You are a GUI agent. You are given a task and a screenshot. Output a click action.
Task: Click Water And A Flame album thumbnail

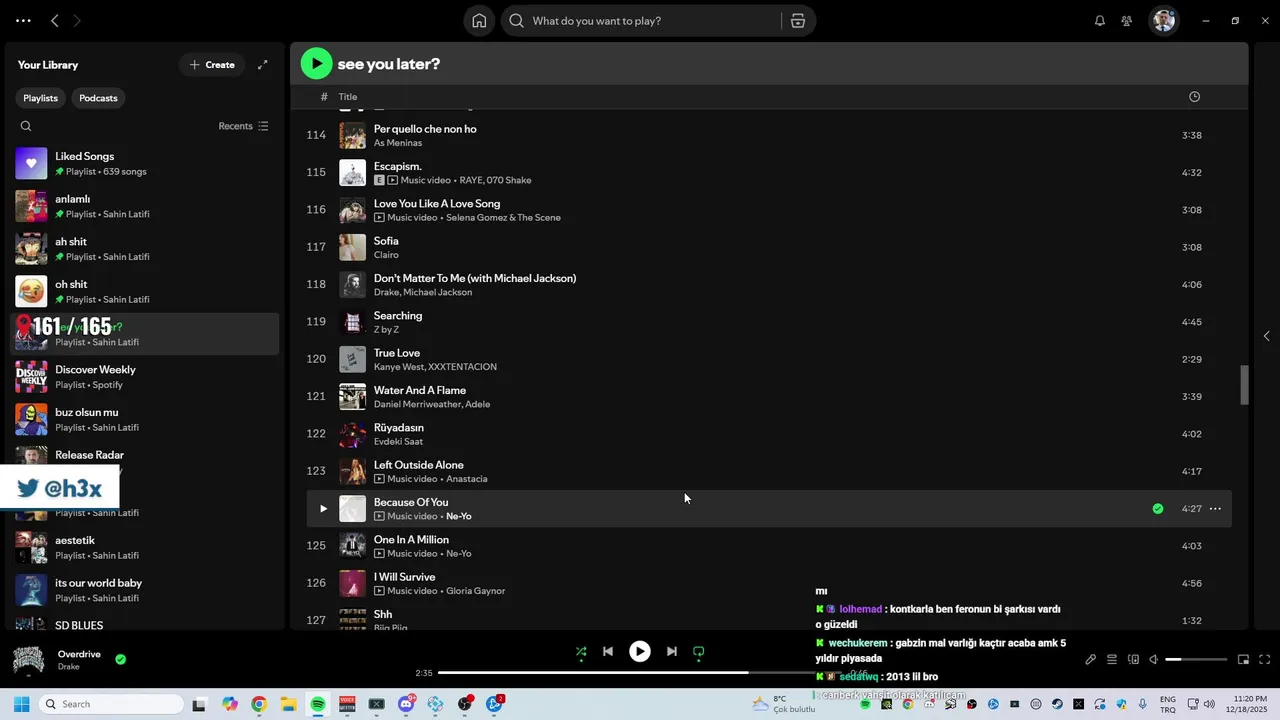coord(352,397)
